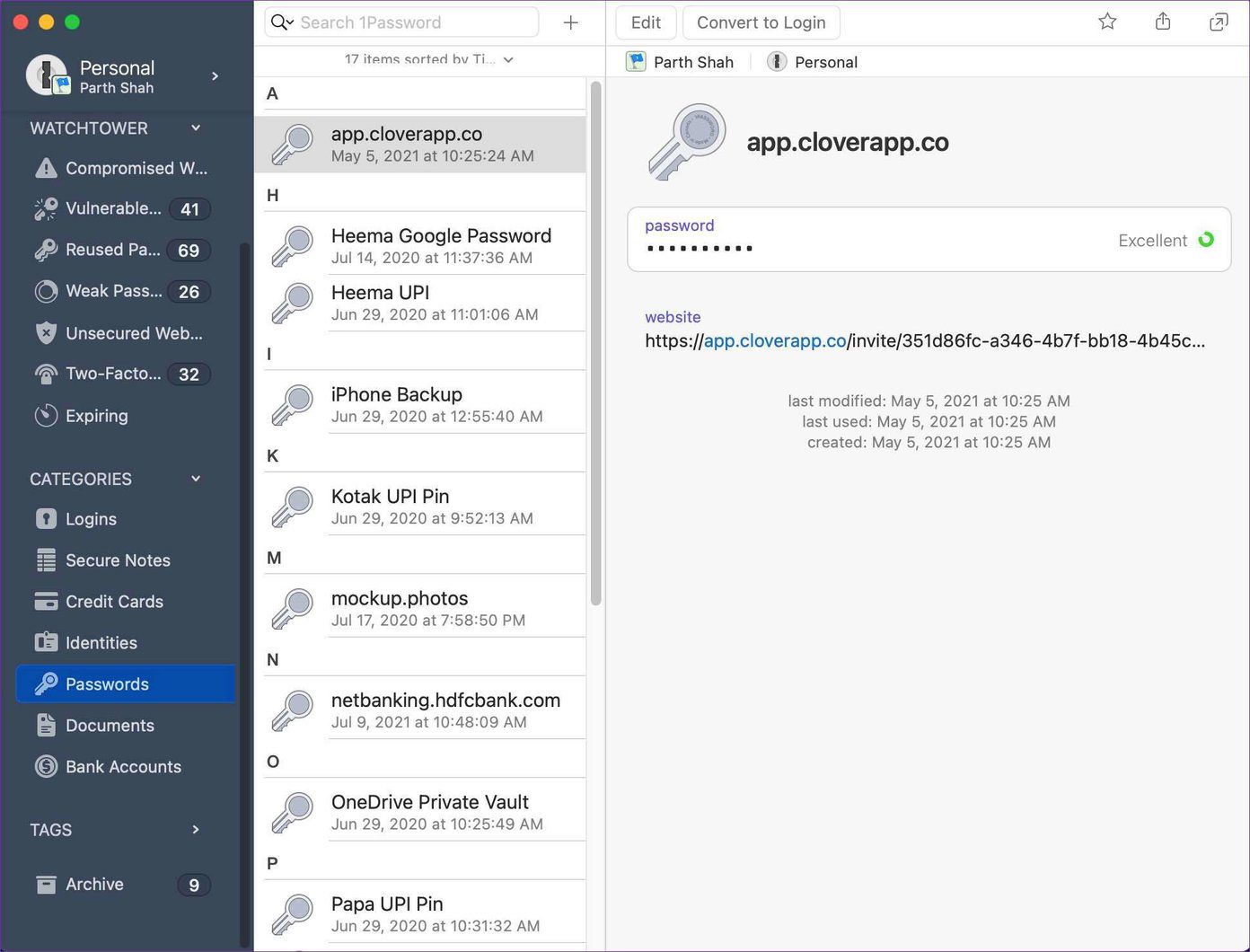This screenshot has height=952, width=1250.
Task: Click the item list scrollbar
Action: pyautogui.click(x=595, y=343)
